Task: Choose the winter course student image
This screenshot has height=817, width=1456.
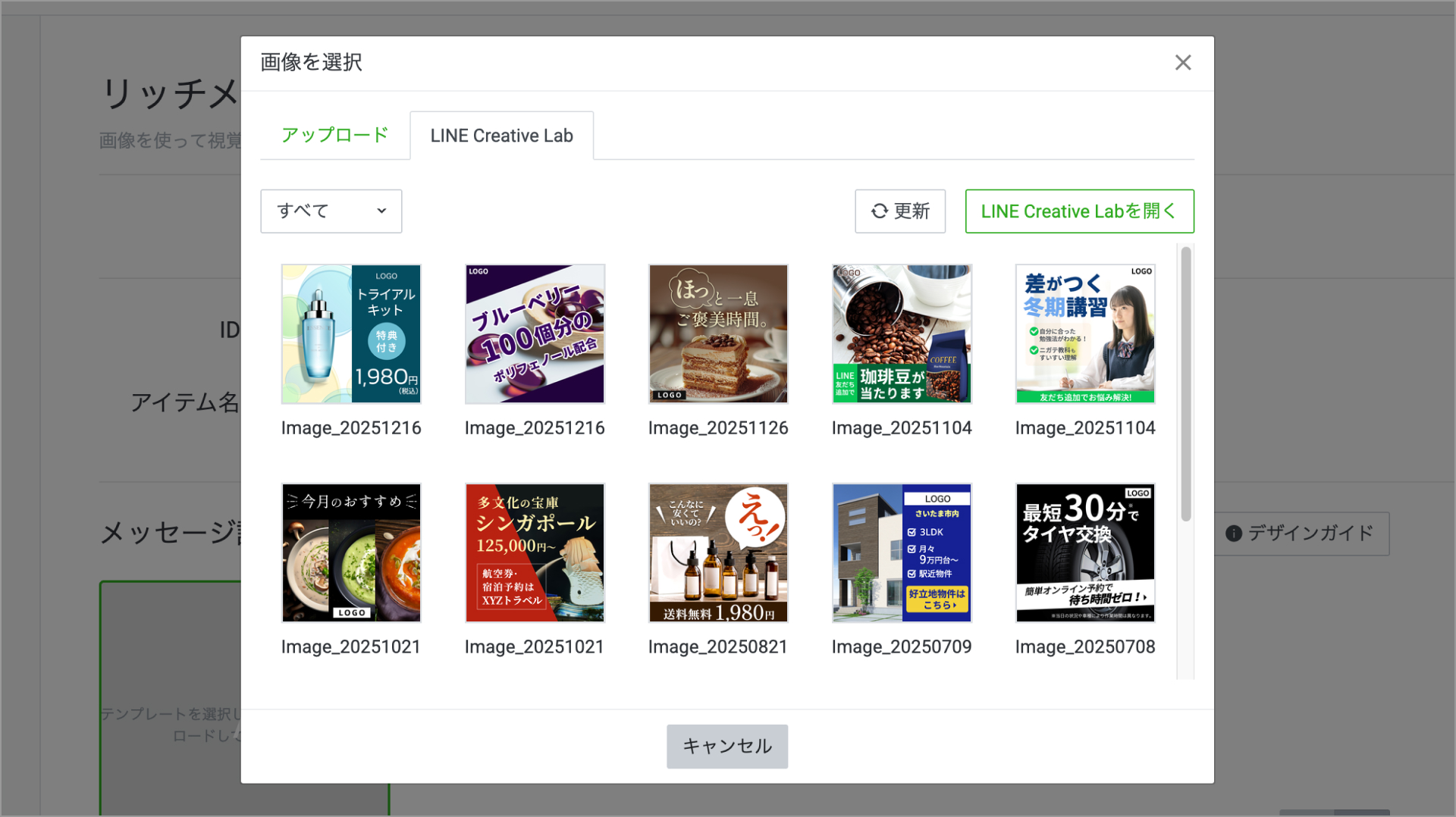Action: pos(1085,334)
